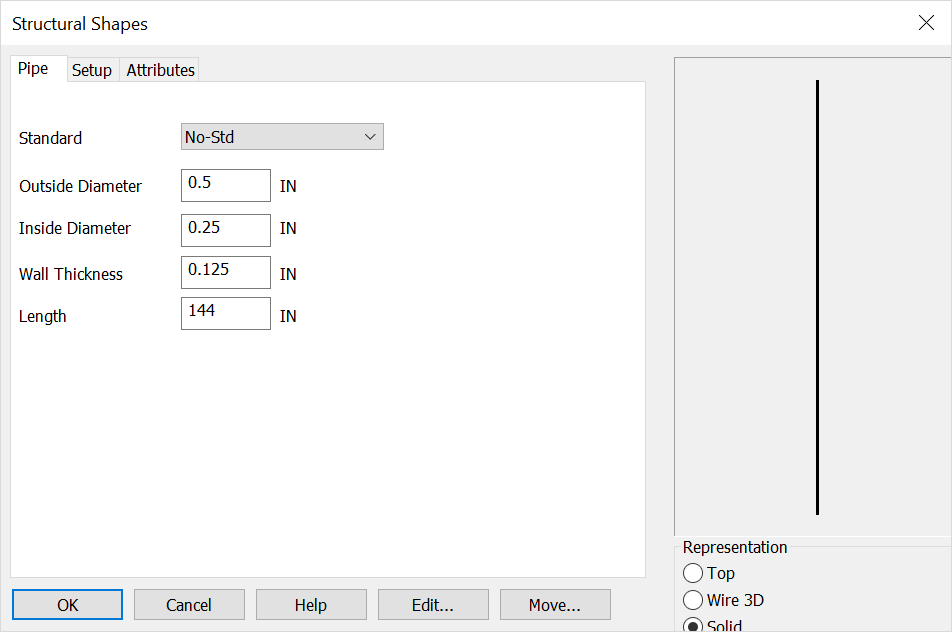The image size is (952, 632).
Task: Close the Structural Shapes window
Action: [x=926, y=22]
